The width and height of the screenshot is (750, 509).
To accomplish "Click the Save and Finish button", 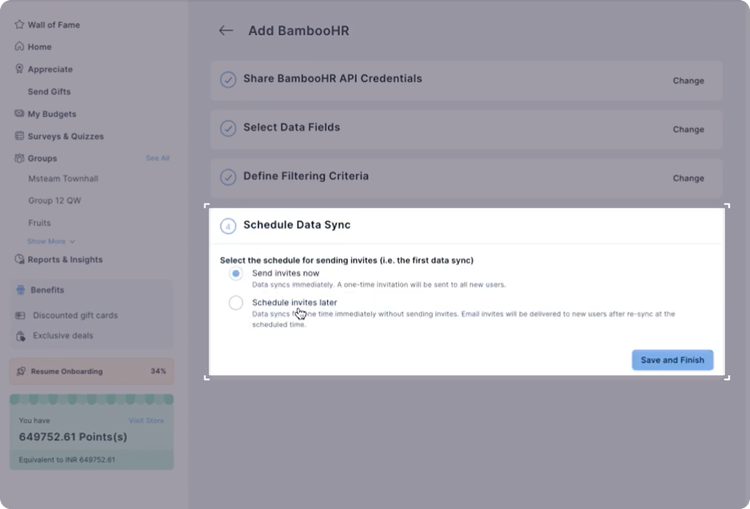I will click(x=673, y=360).
